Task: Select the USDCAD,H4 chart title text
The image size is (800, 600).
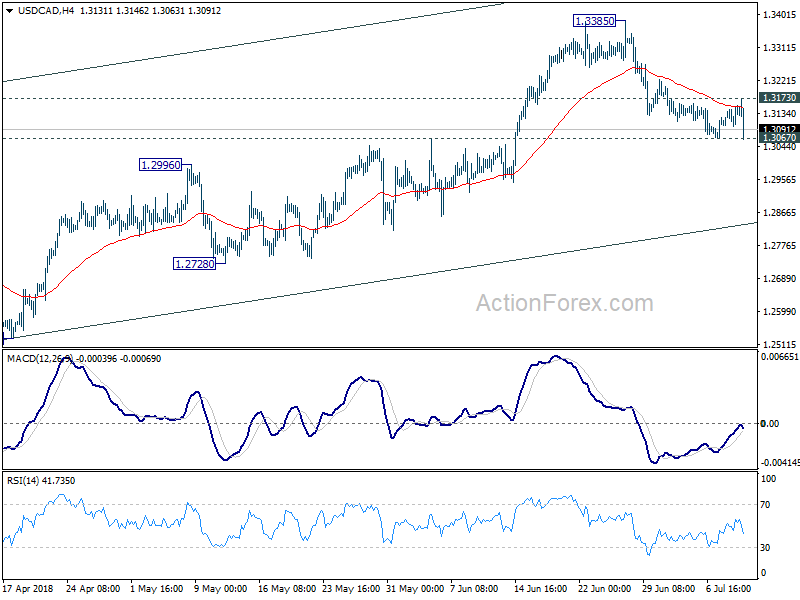Action: point(46,11)
